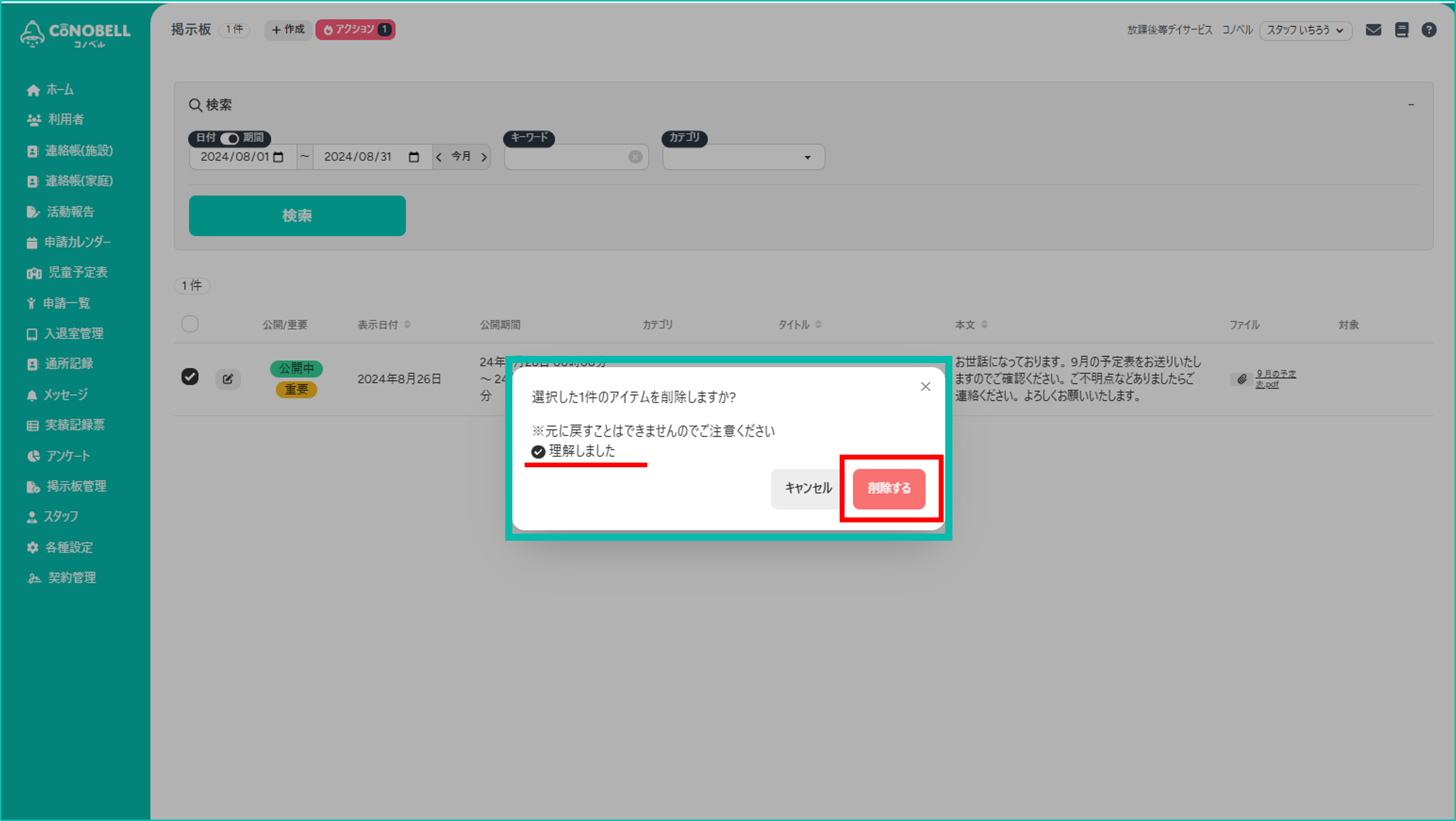Open calendar picker for end date 2024/08/31
Viewport: 1456px width, 821px height.
pyautogui.click(x=414, y=157)
